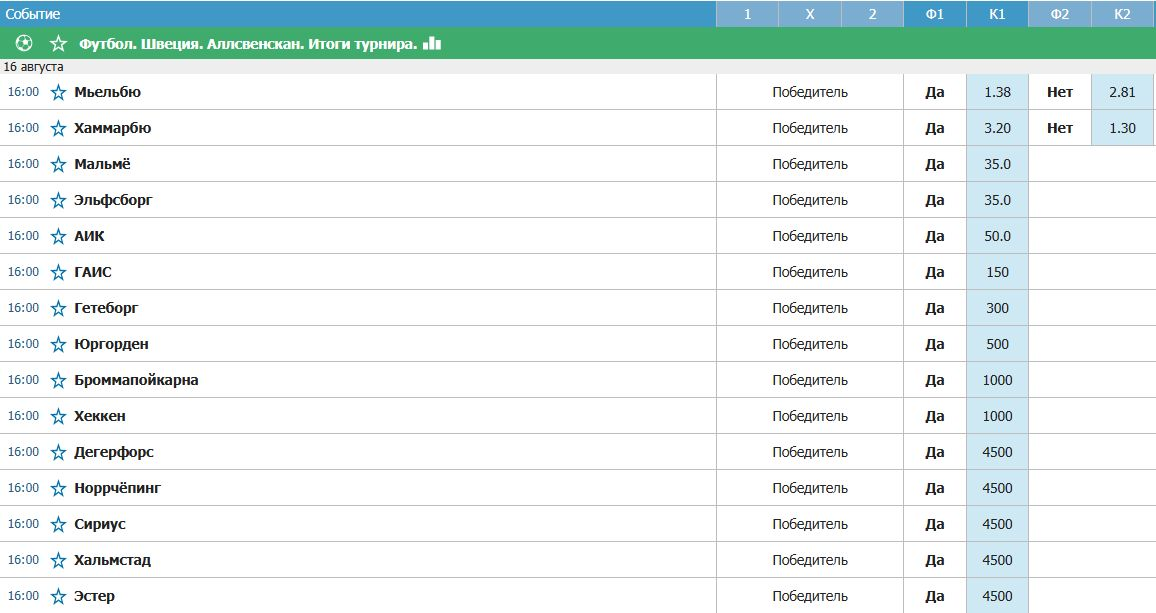The image size is (1156, 613).
Task: Pick 2.81 odds for Мьельбю Нет
Action: 1123,92
